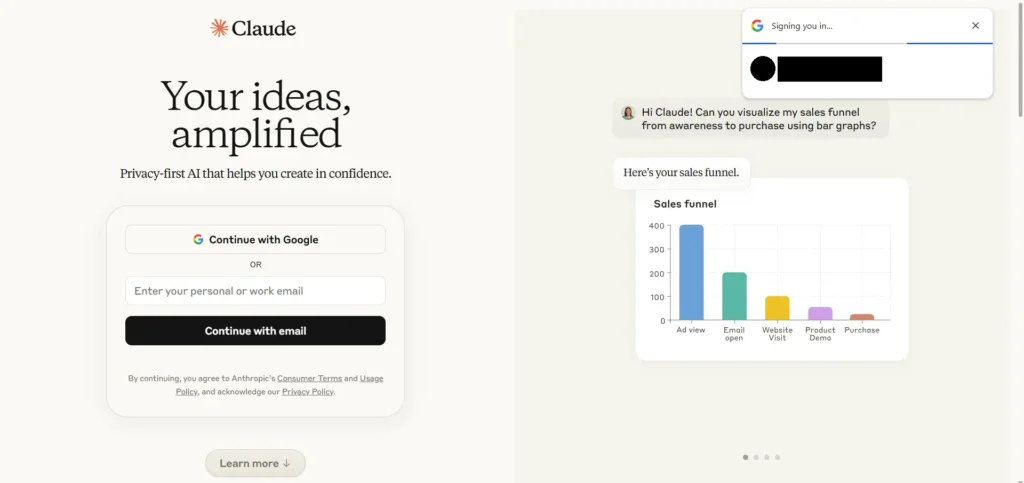Click the Claude starburst logo icon
Screen dimensions: 1024x483
click(x=219, y=28)
